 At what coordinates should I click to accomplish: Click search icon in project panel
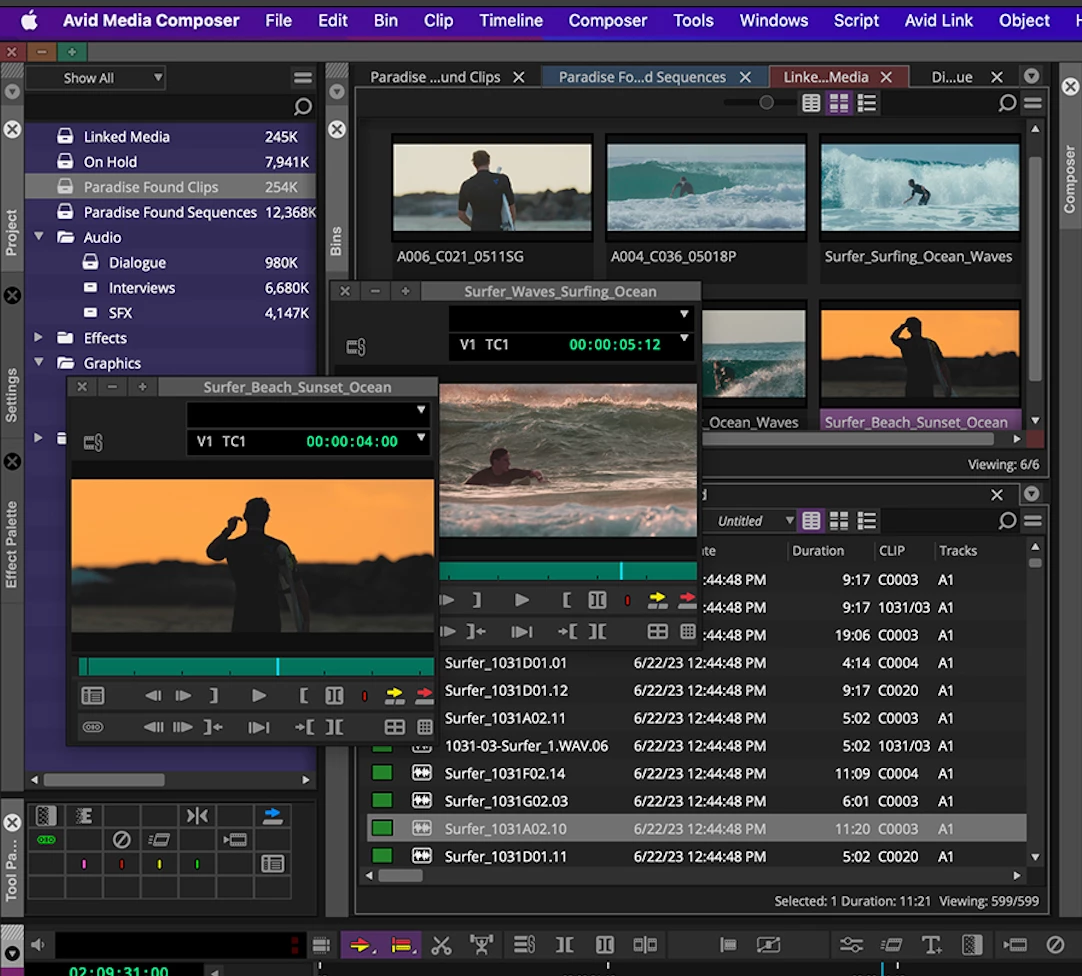click(x=302, y=106)
